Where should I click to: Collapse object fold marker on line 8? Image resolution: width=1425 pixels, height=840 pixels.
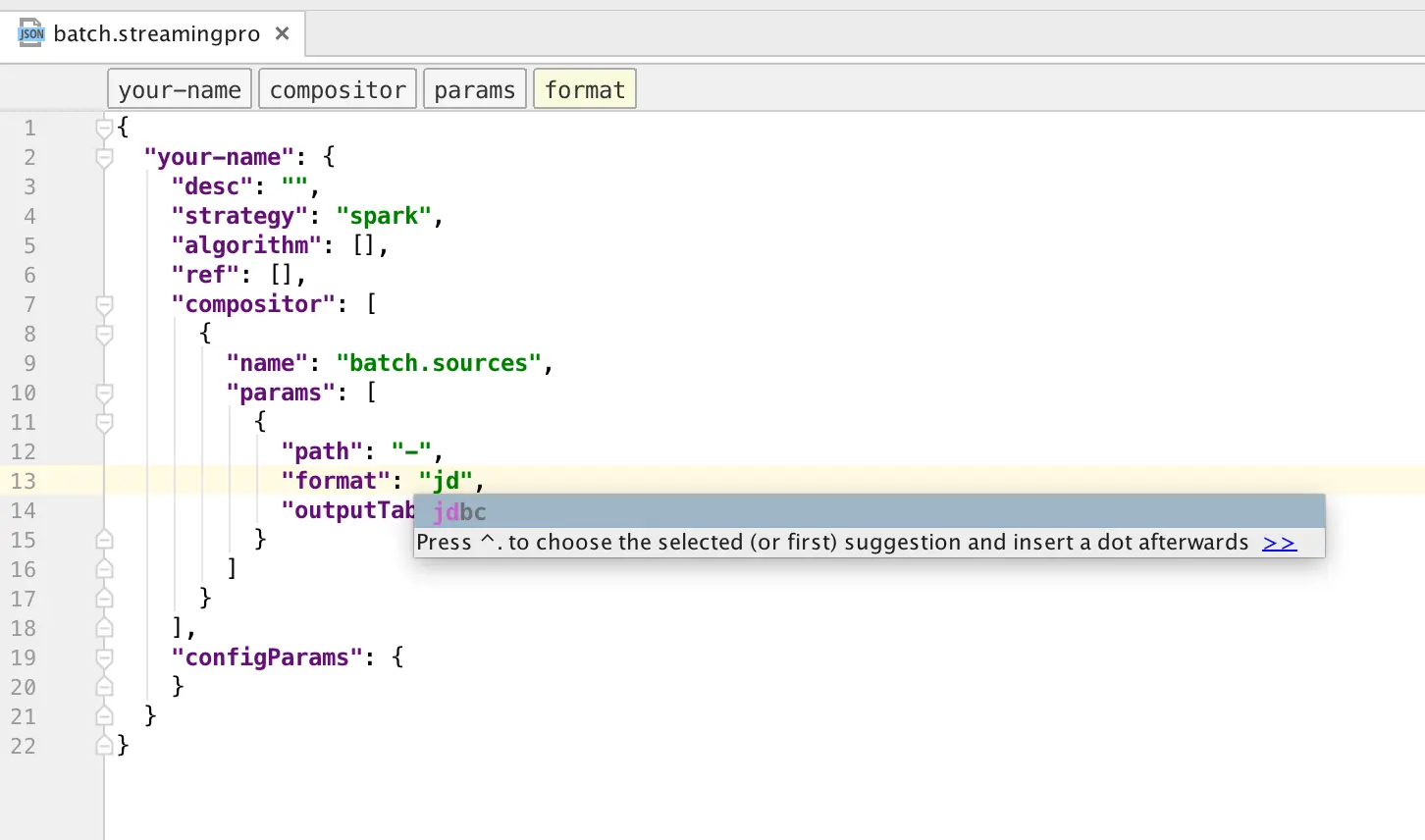(x=105, y=334)
